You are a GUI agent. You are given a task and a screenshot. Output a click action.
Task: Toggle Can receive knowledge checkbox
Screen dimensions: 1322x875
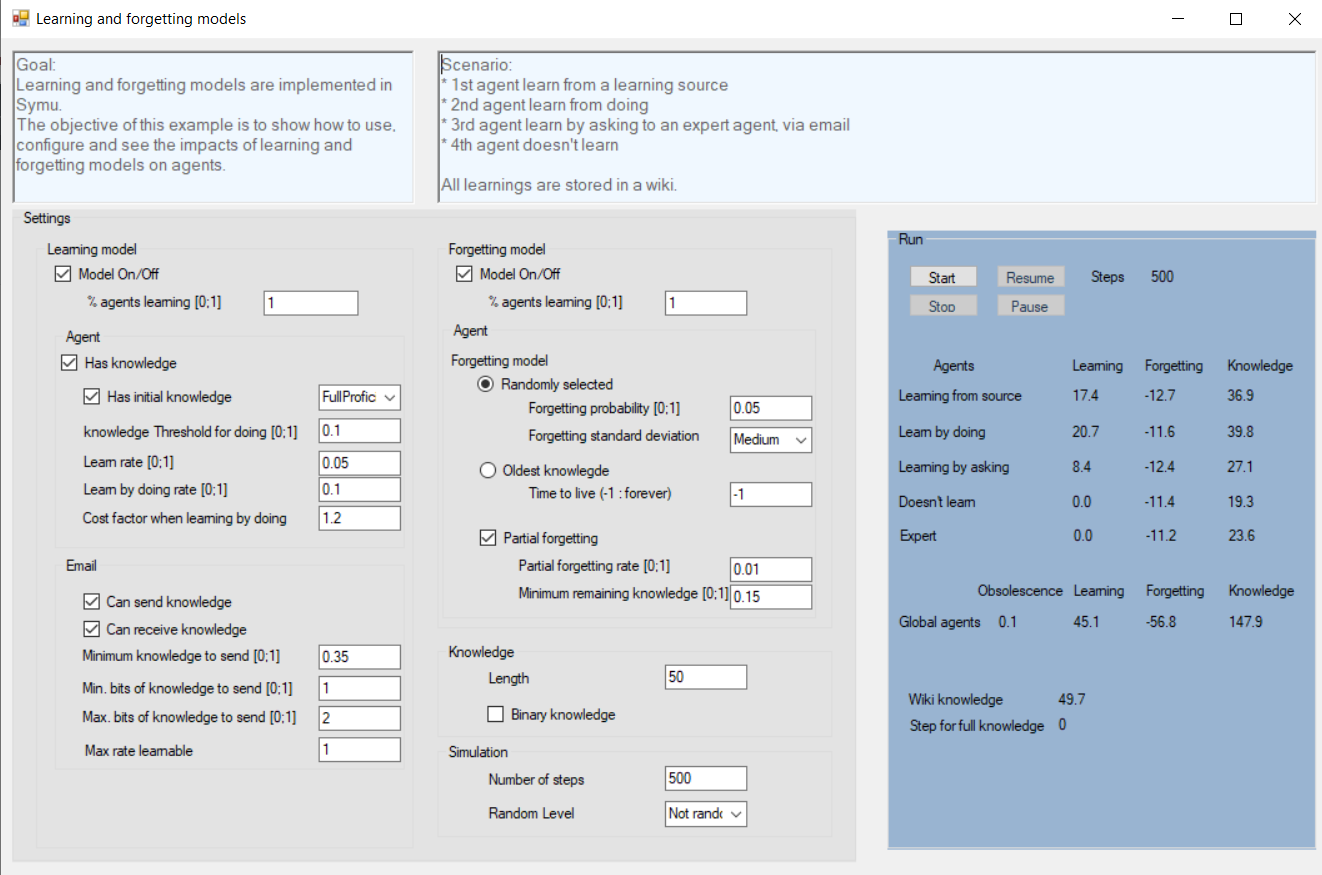click(x=91, y=630)
